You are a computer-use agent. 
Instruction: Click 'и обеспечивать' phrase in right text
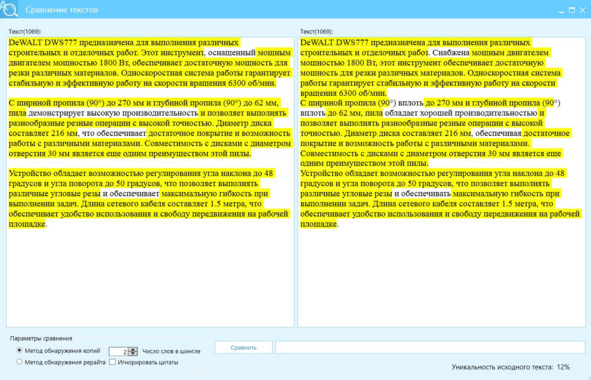422,194
